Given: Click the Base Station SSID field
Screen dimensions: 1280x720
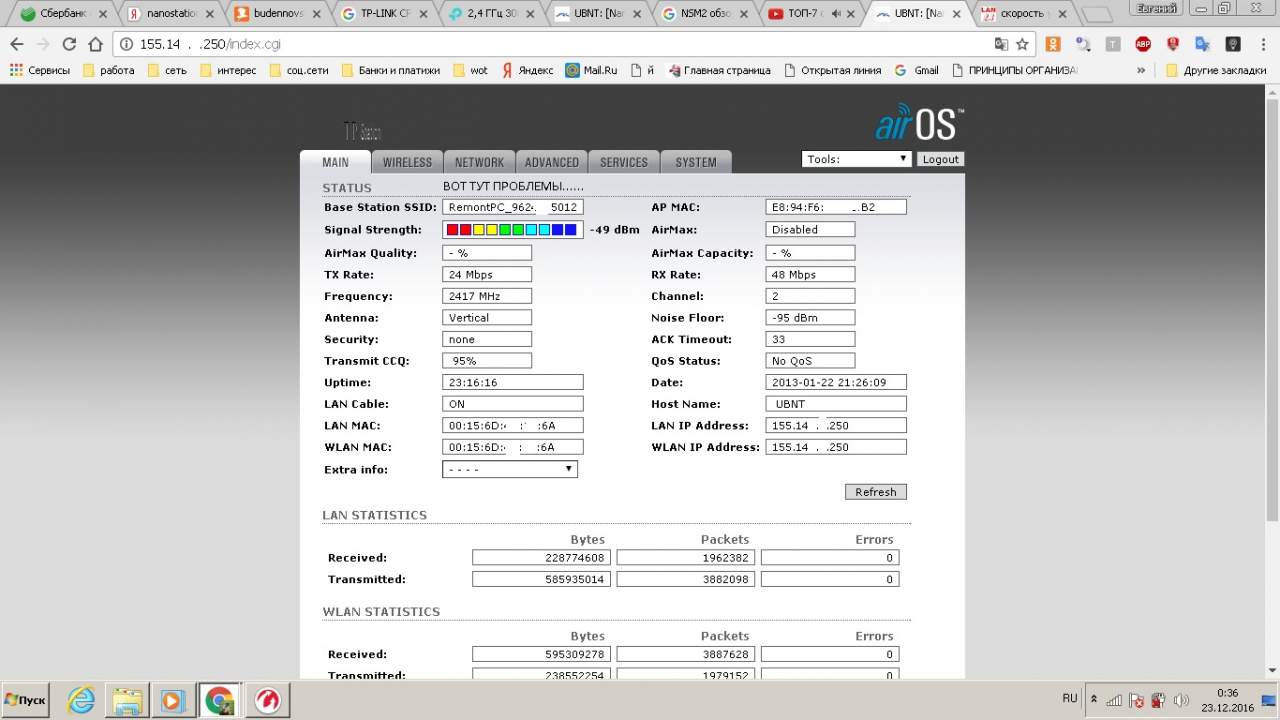Looking at the screenshot, I should coord(512,207).
